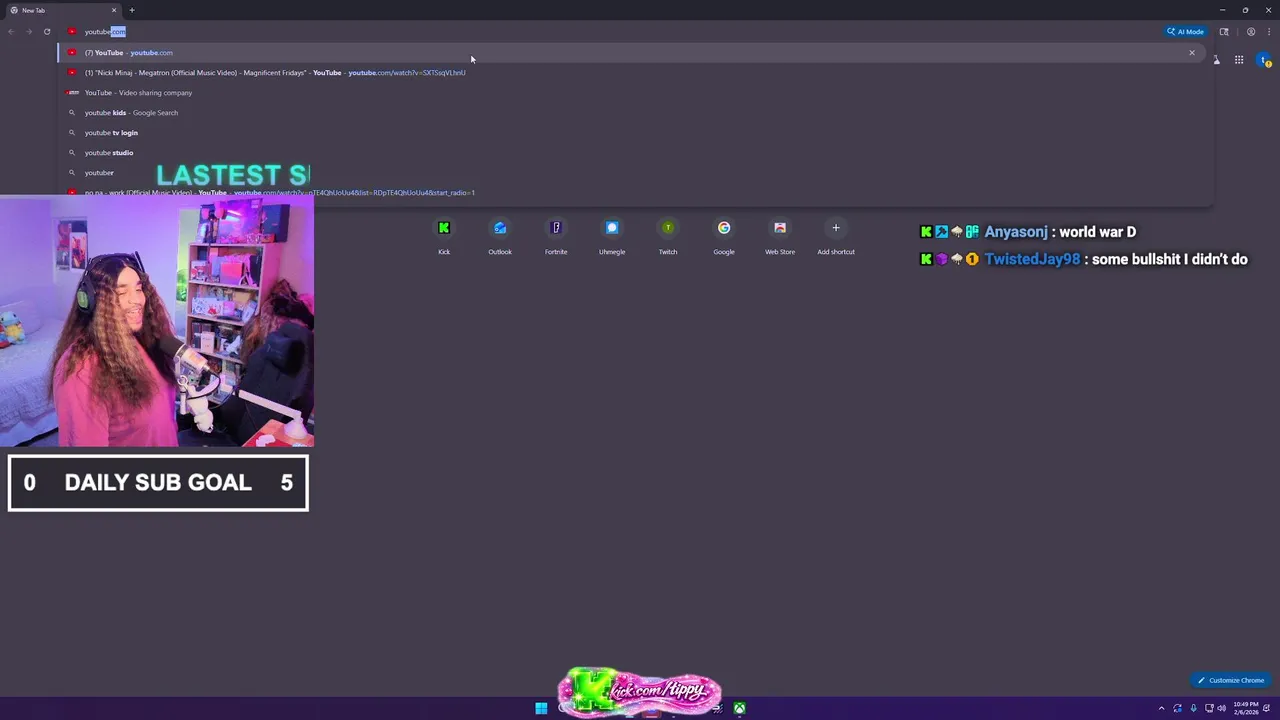Open the Windows Start menu

pos(541,708)
